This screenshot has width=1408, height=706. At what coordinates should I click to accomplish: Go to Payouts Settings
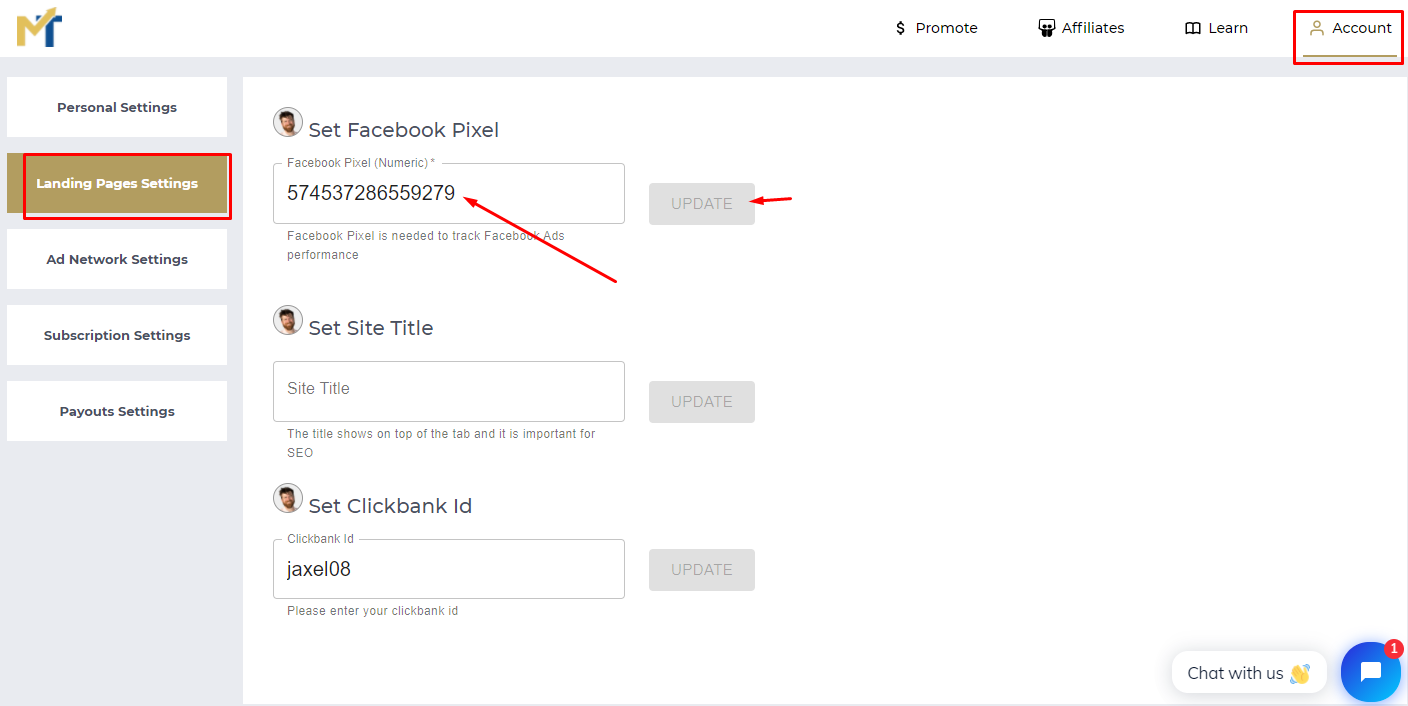coord(117,411)
